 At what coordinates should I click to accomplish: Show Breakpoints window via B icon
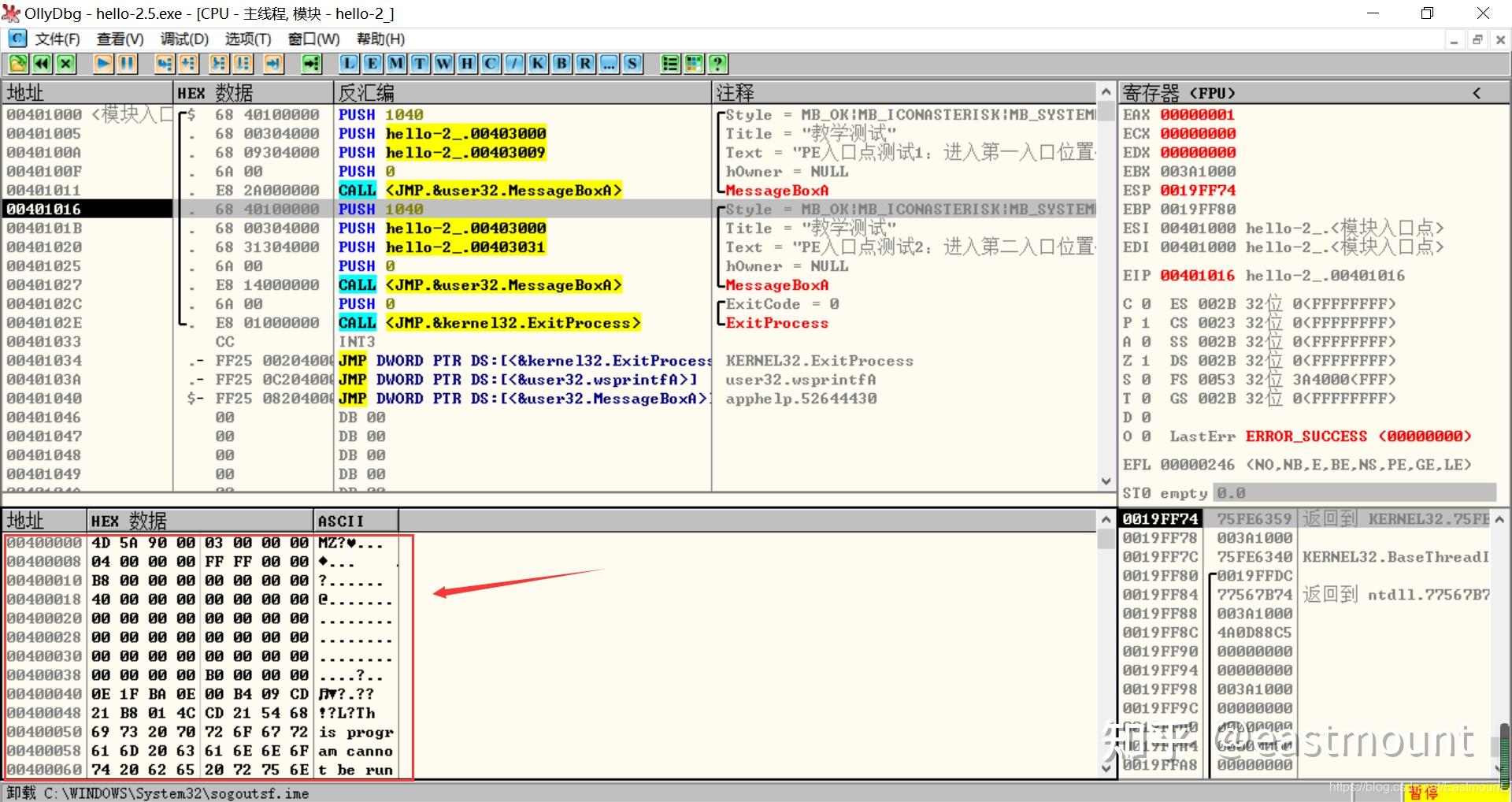click(561, 64)
